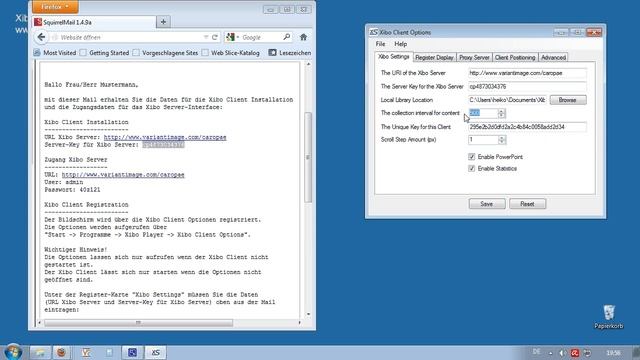
Task: Click the taskbar clock
Action: 613,353
